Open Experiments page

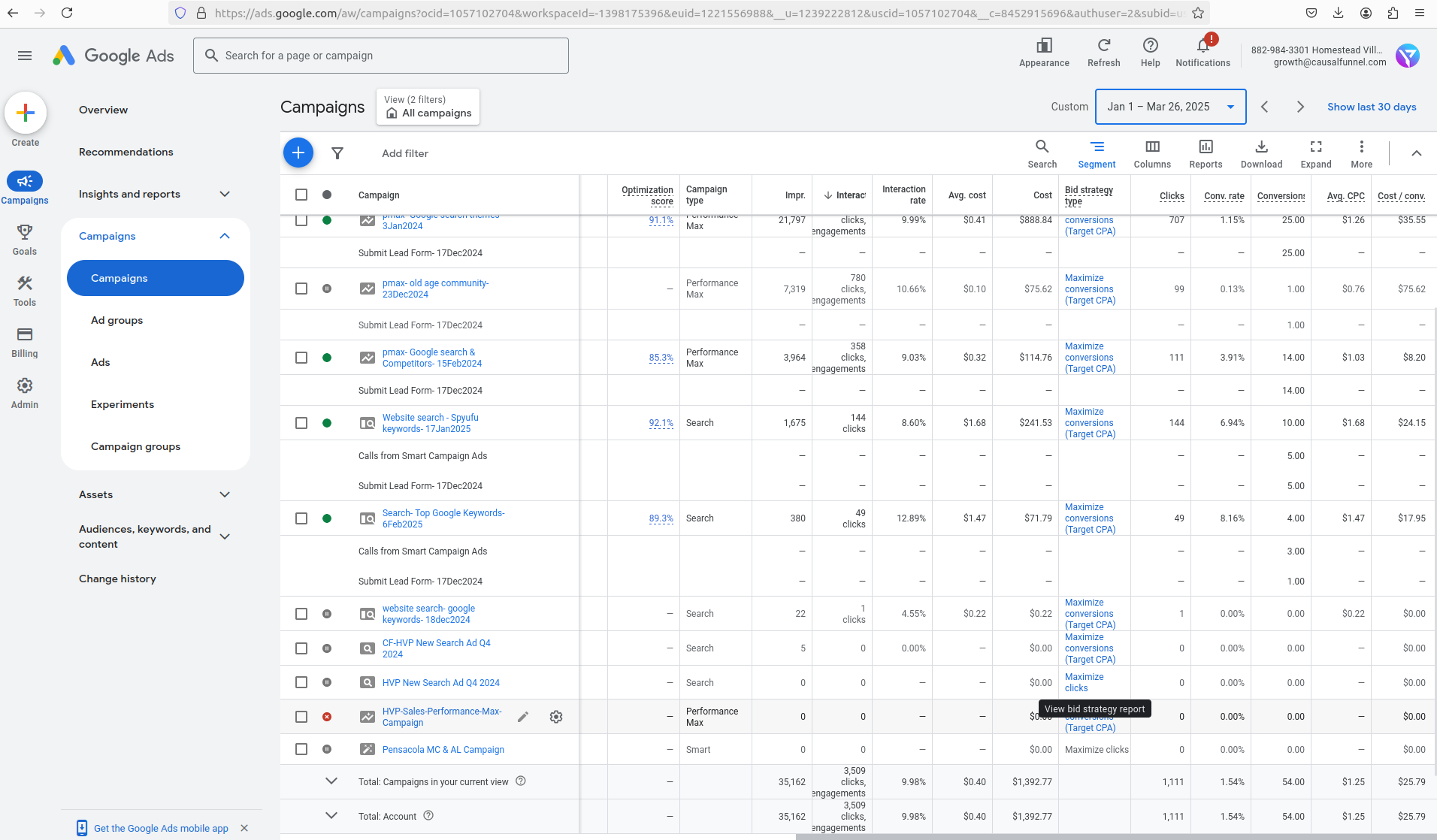point(123,404)
